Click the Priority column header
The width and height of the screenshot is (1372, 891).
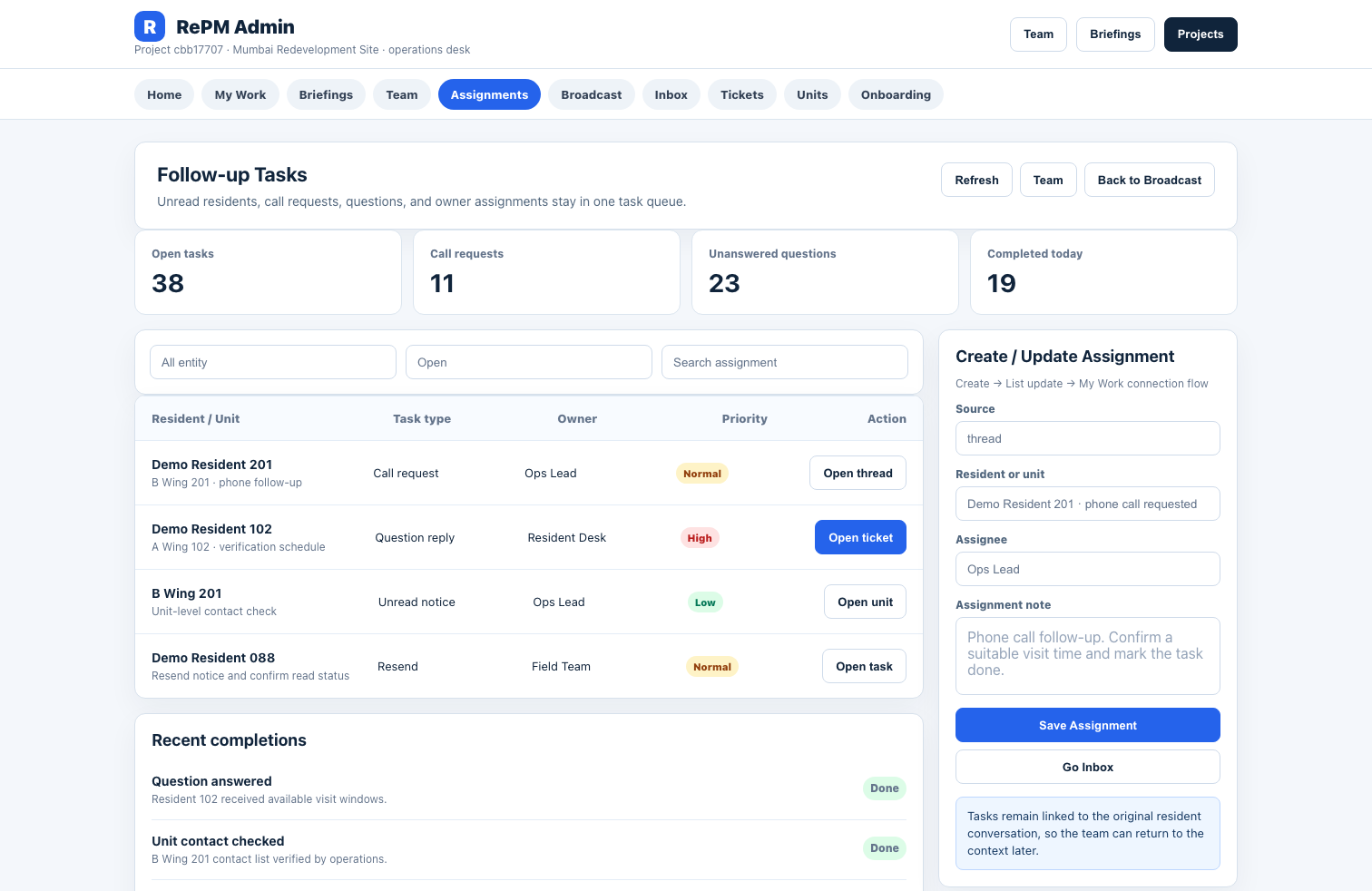click(744, 418)
